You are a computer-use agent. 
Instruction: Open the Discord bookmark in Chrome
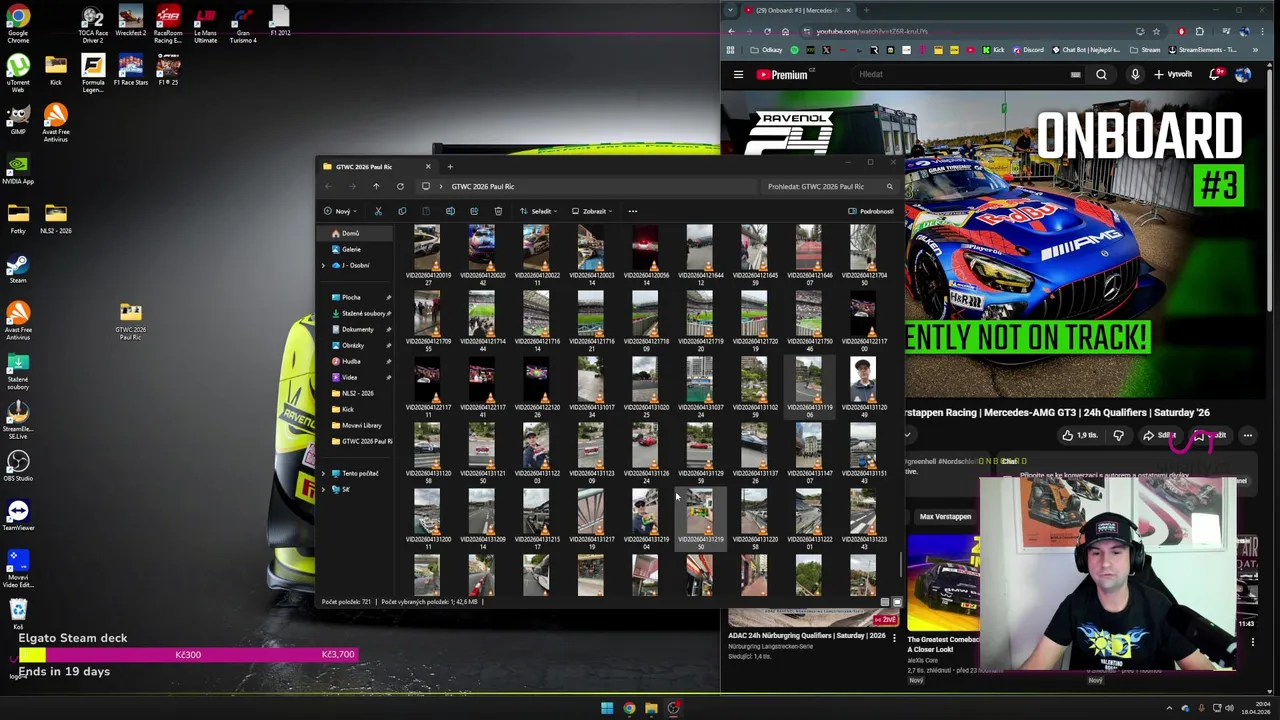coord(1028,50)
